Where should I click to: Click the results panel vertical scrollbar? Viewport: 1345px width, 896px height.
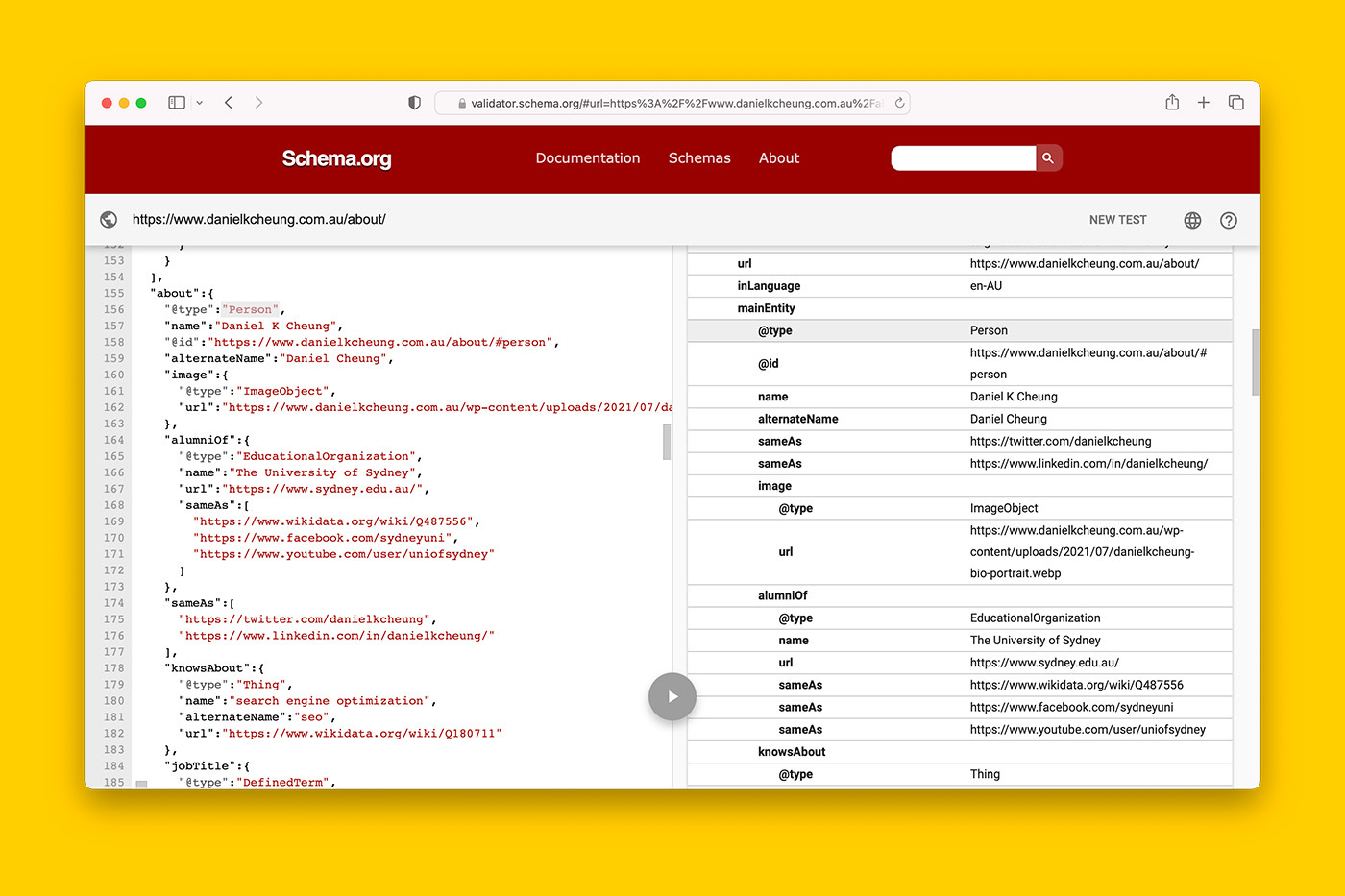click(x=1256, y=363)
